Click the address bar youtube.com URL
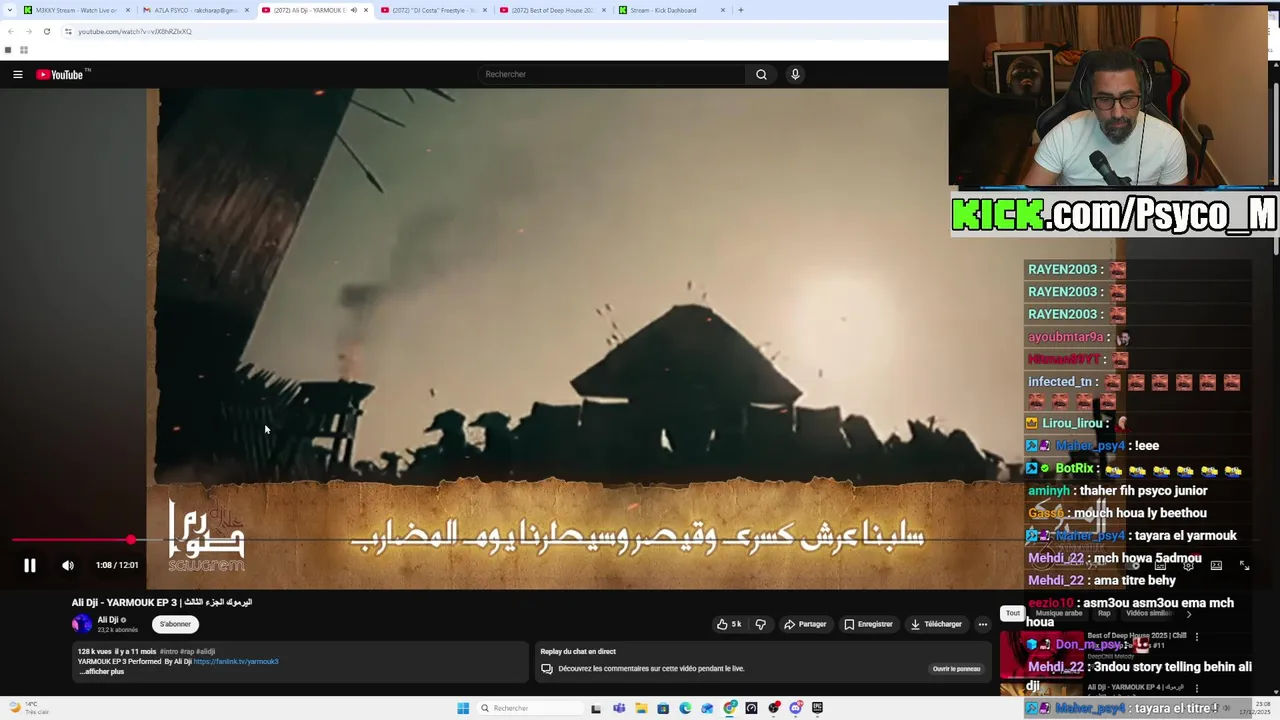The width and height of the screenshot is (1280, 720). (x=135, y=31)
